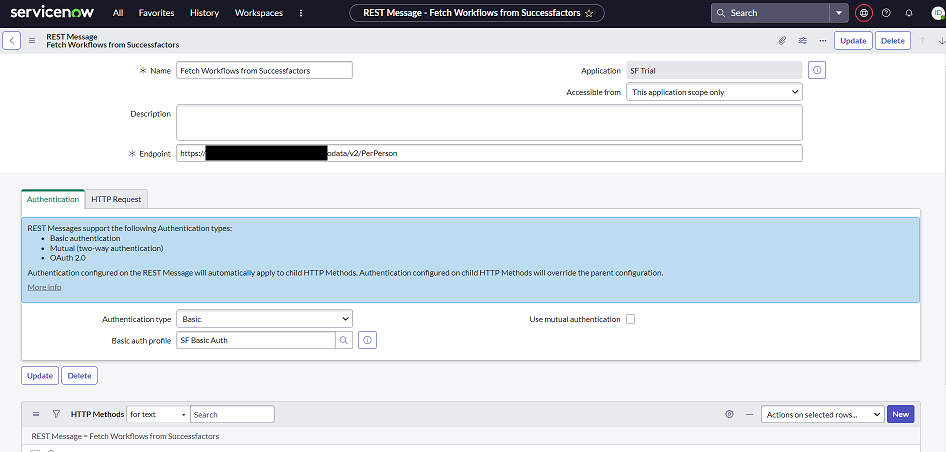946x452 pixels.
Task: Open the Accessible from dropdown
Action: 714,92
